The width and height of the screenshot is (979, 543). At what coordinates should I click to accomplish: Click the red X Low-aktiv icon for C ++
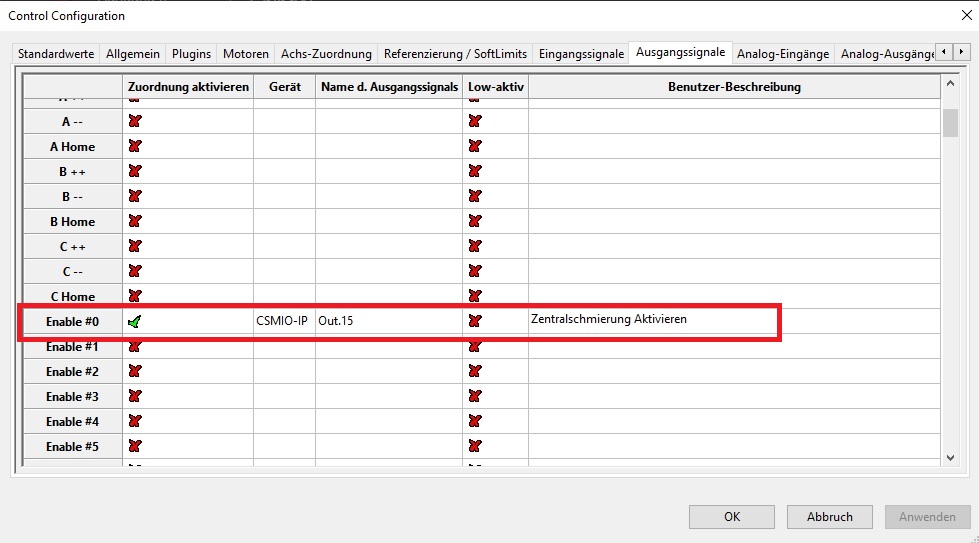pos(475,246)
